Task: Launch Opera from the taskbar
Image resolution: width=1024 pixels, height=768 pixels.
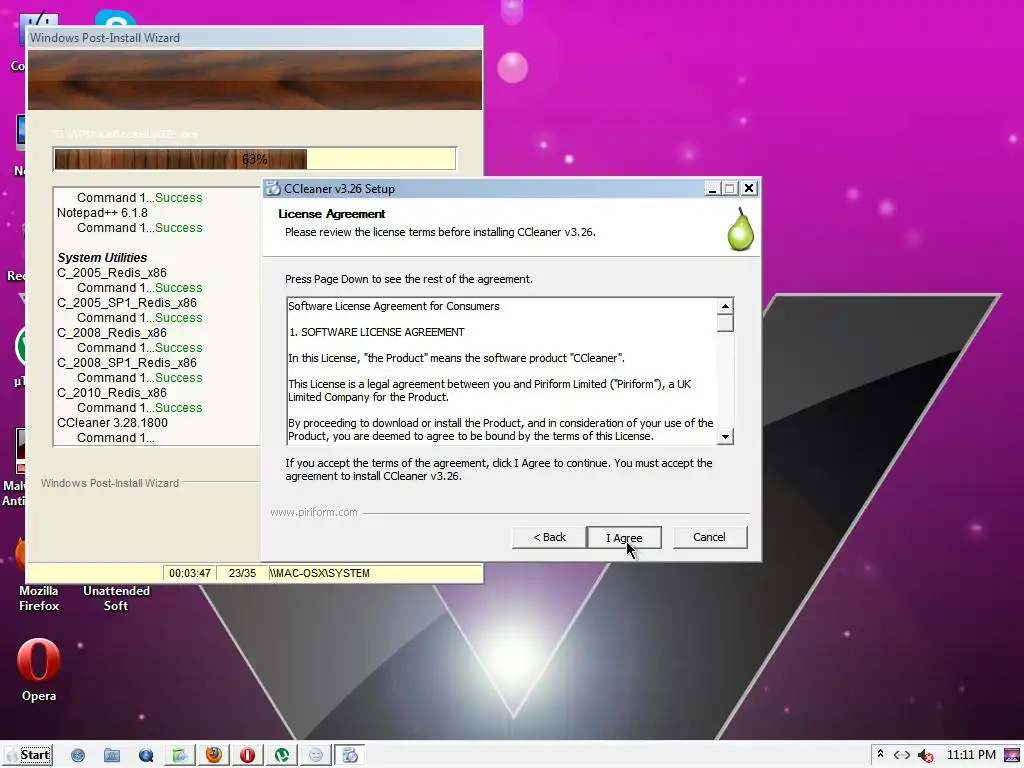Action: (x=248, y=756)
